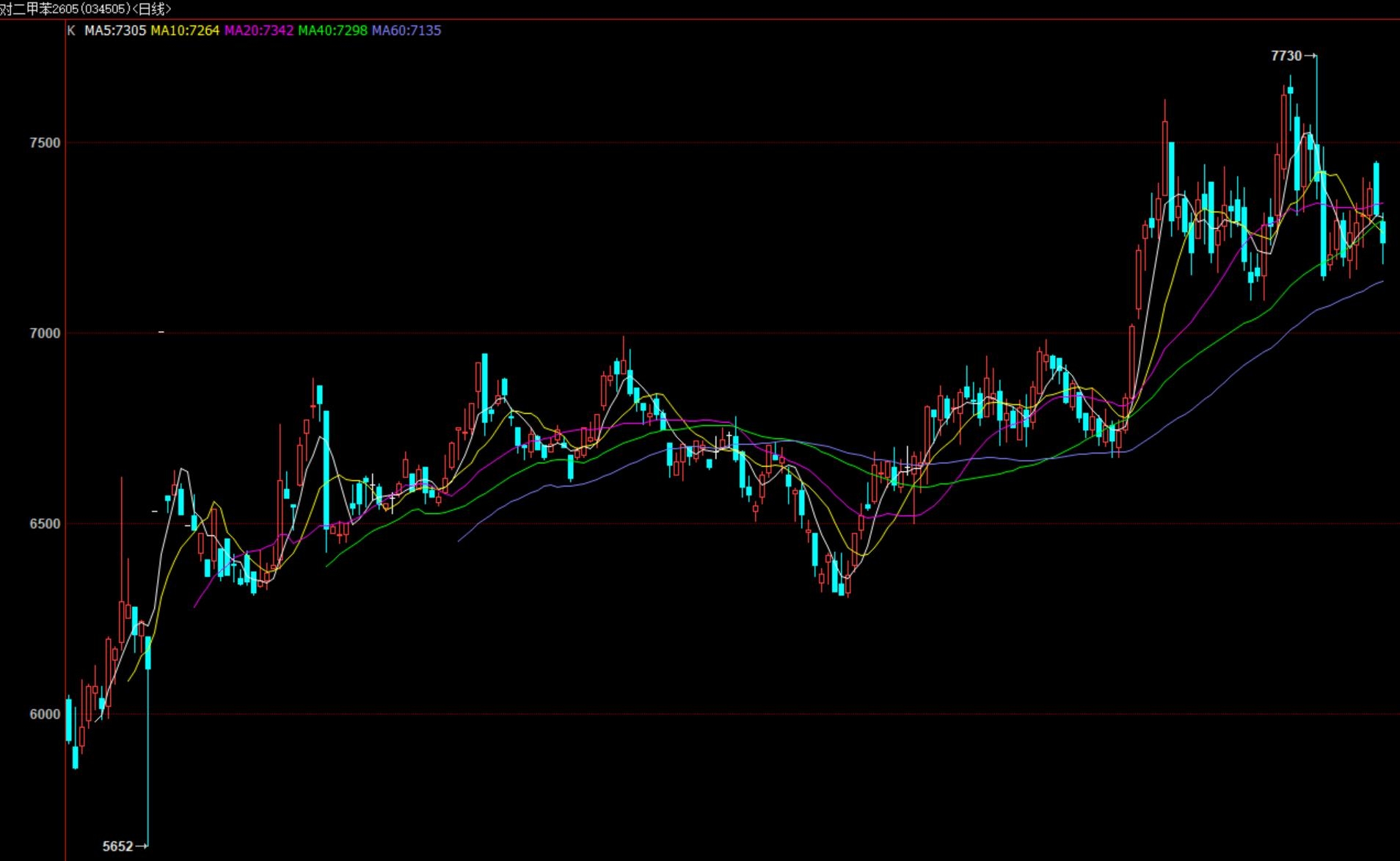
Task: Click the 7000 price axis label
Action: coord(45,333)
